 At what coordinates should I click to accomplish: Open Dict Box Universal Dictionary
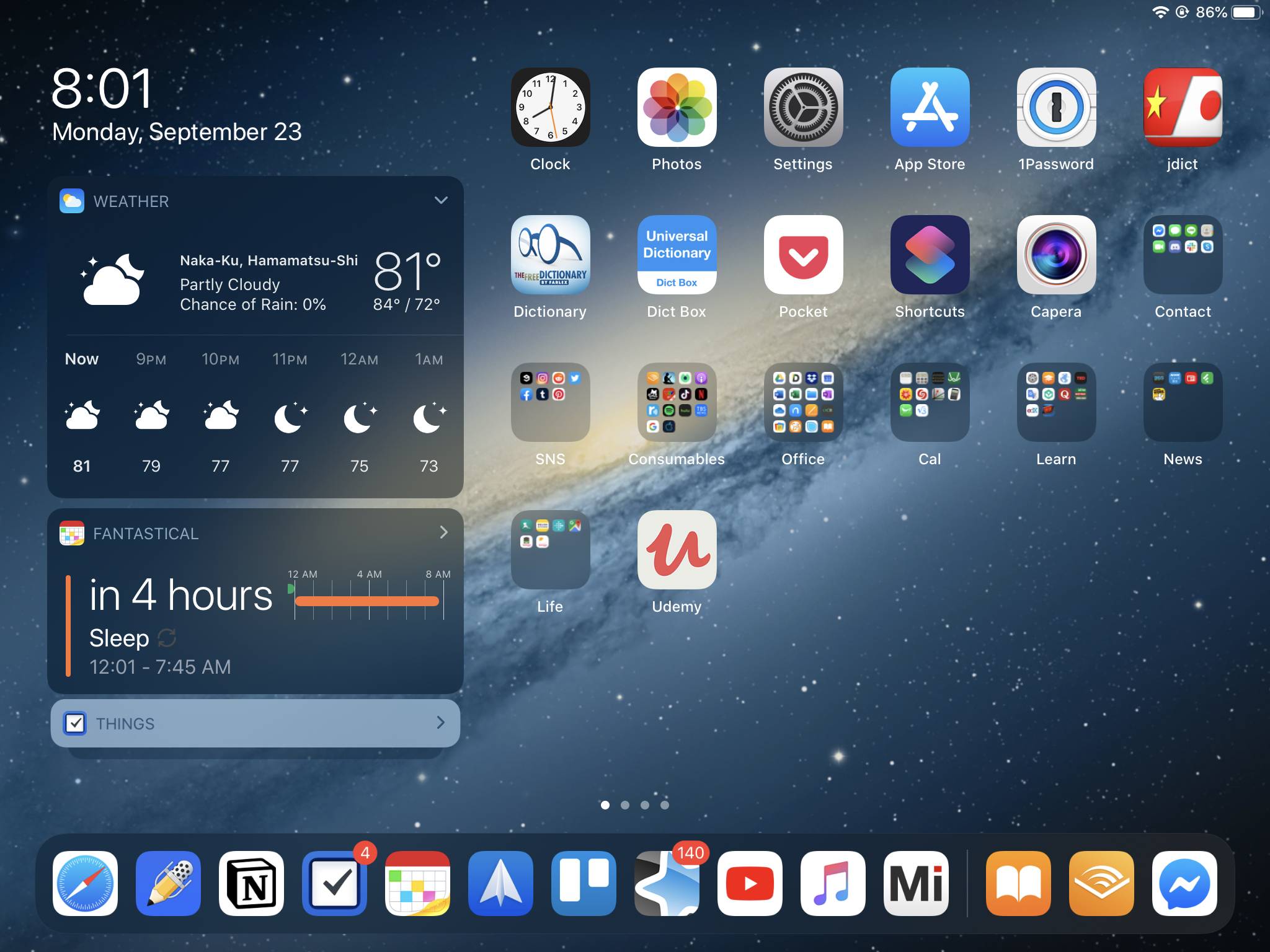pos(677,255)
